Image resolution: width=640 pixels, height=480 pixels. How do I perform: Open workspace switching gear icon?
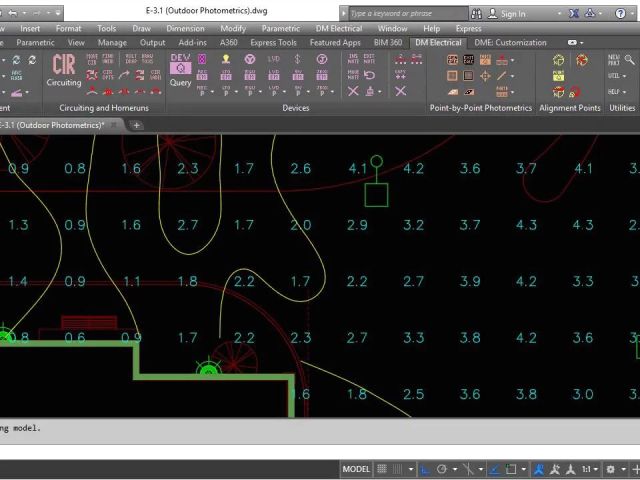[610, 469]
